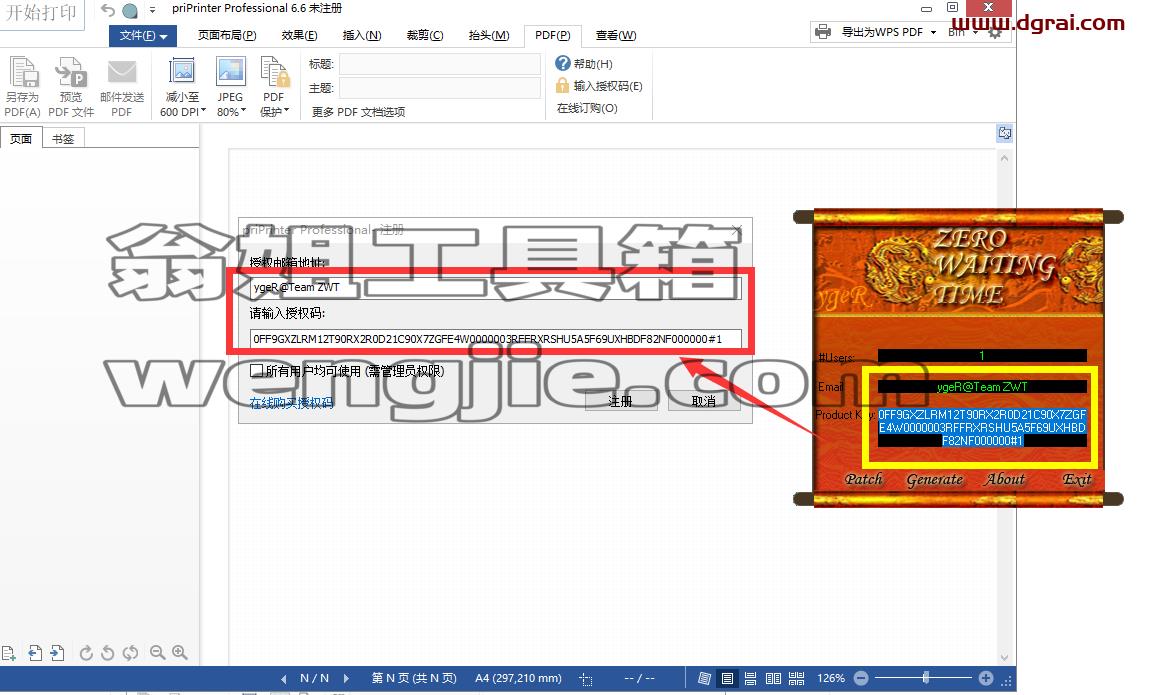The width and height of the screenshot is (1151, 695).
Task: Click the zoom in magnifier in the bottom left toolbar
Action: pos(180,652)
